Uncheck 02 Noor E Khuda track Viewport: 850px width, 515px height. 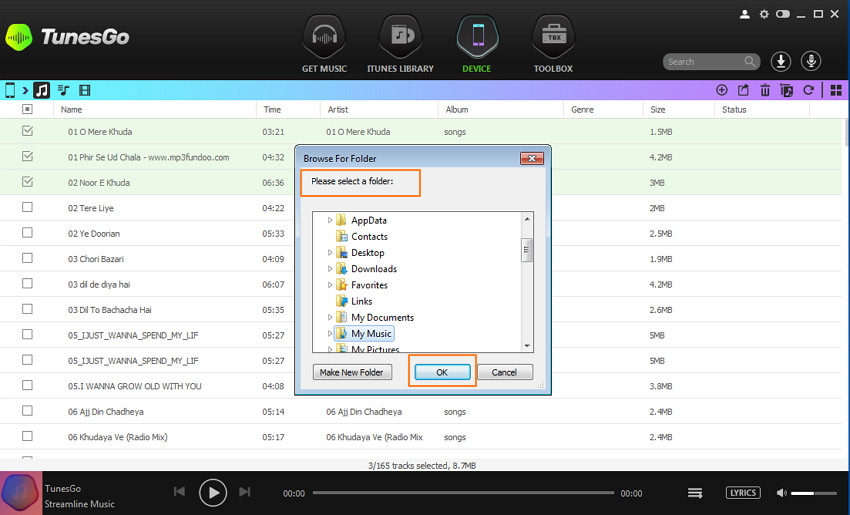[27, 182]
